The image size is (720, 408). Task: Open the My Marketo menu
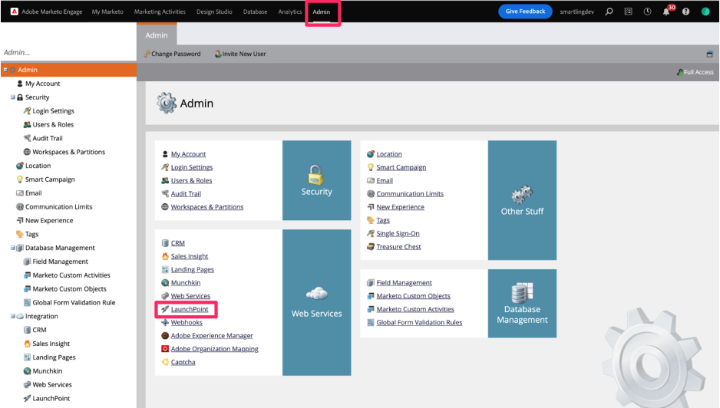107,12
